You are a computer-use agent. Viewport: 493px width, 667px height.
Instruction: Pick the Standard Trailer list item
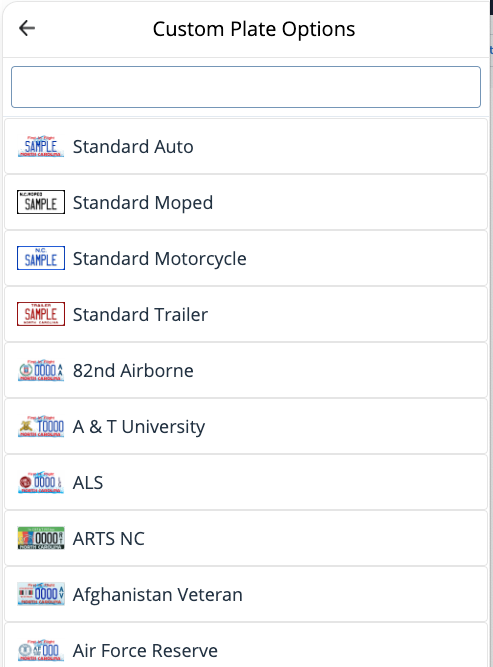(246, 314)
